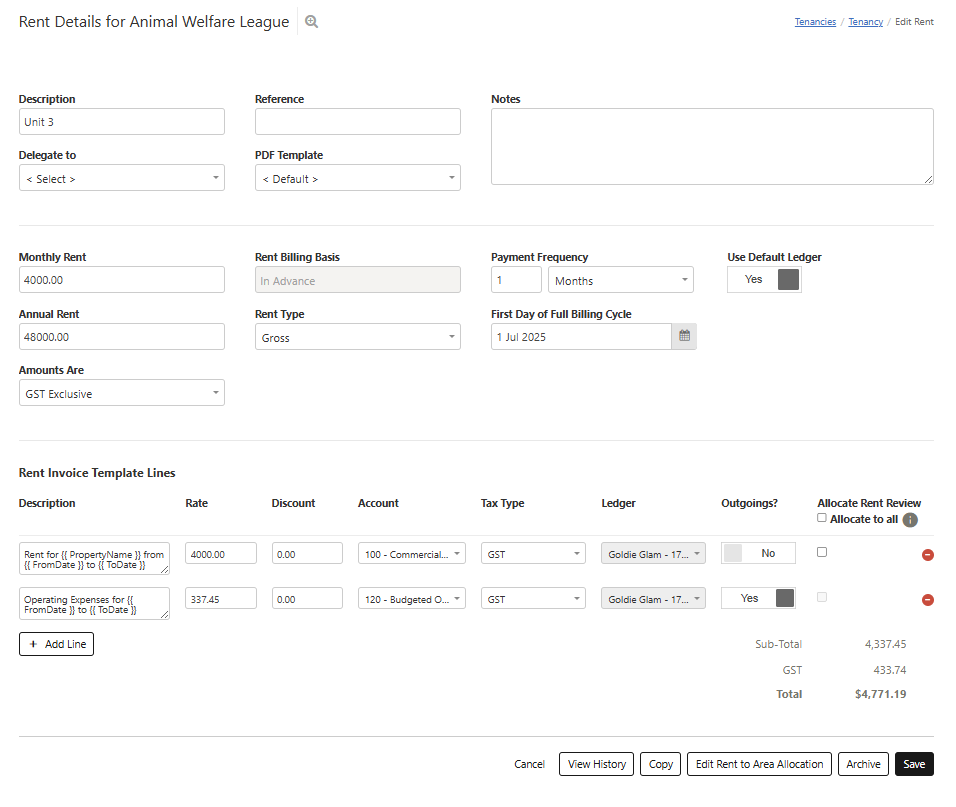Switch Outgoings toggle on the Rent line

[758, 553]
